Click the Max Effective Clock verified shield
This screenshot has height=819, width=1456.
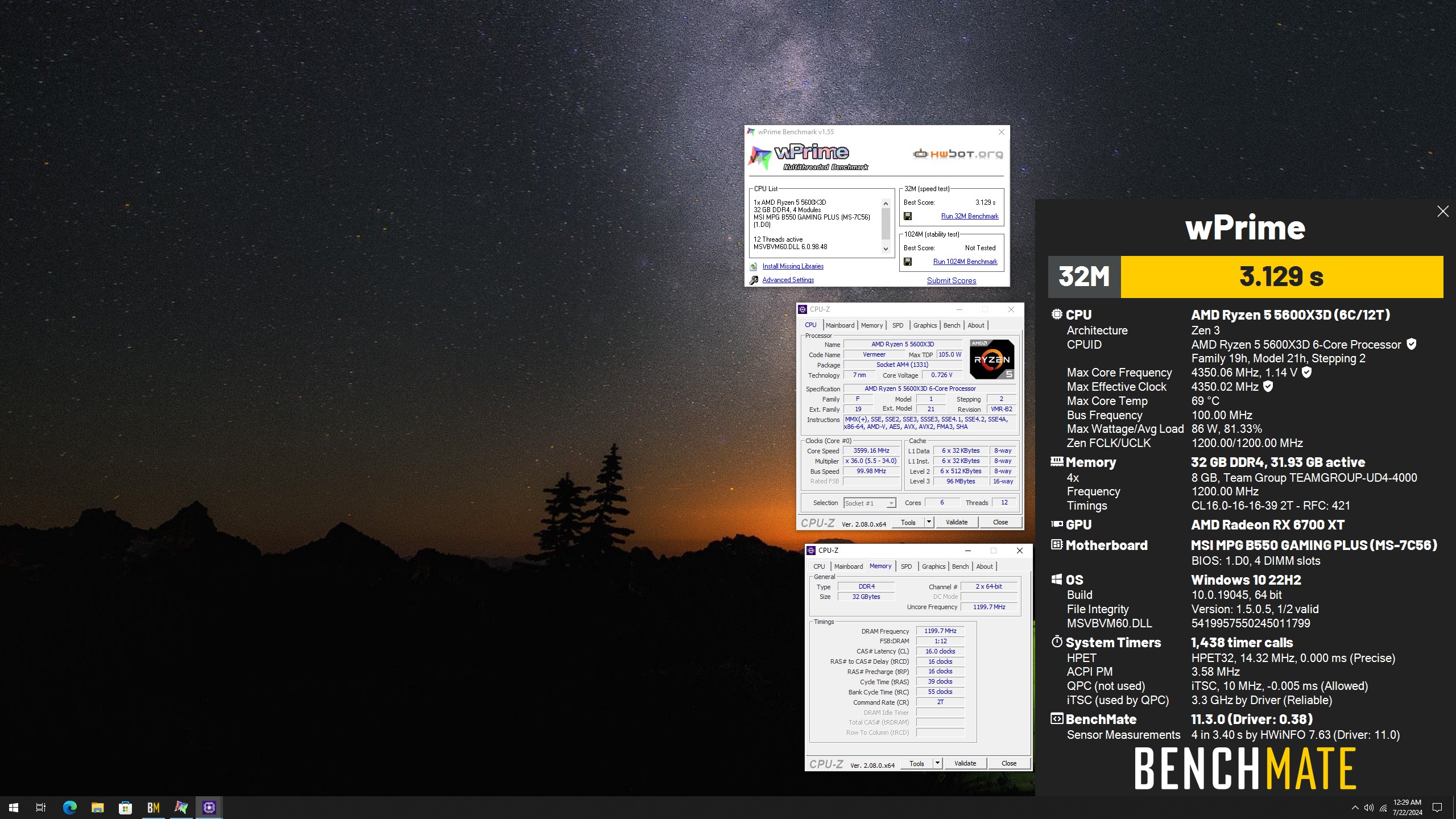(x=1268, y=386)
